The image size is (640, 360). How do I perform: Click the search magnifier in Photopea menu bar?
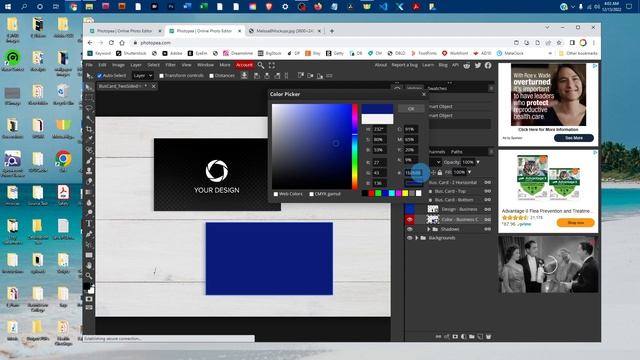click(x=261, y=65)
